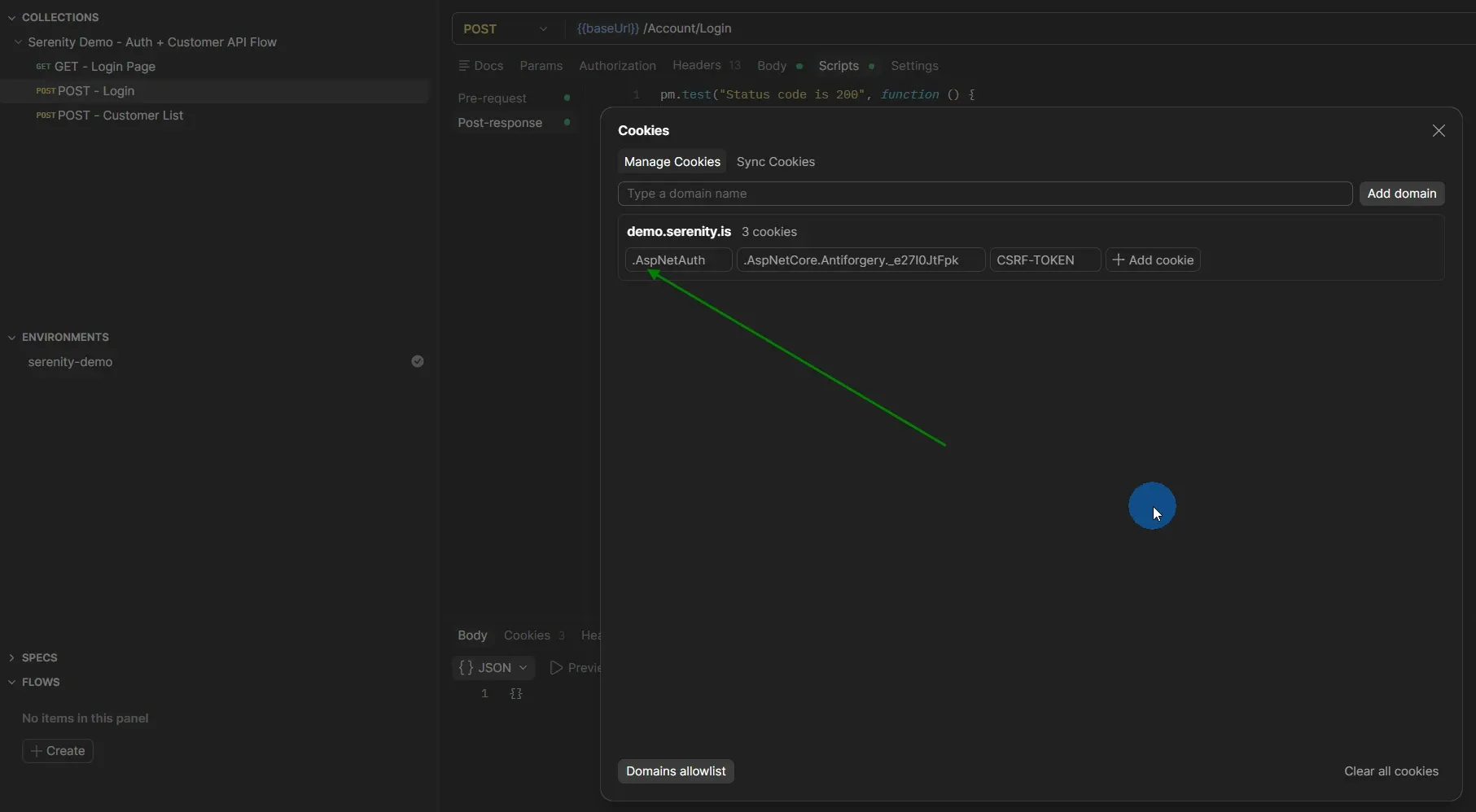Click the {} JSON format icon
Image resolution: width=1476 pixels, height=812 pixels.
click(468, 667)
